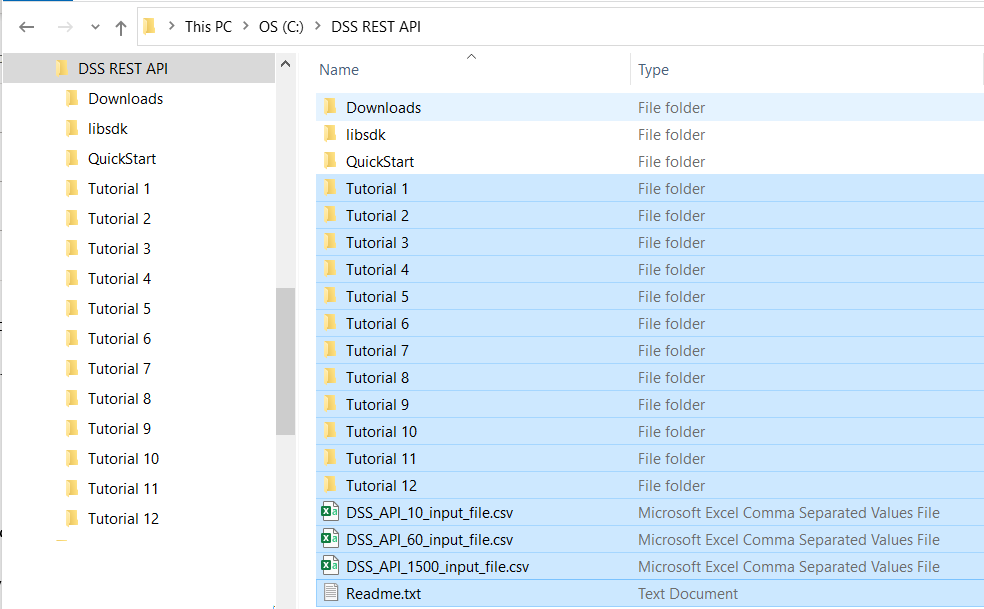
Task: Click the Readme.txt text document icon
Action: (329, 593)
